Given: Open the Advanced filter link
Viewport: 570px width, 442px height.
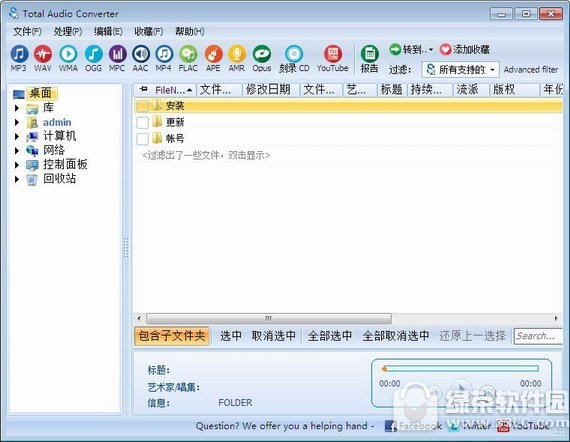Looking at the screenshot, I should (x=531, y=69).
